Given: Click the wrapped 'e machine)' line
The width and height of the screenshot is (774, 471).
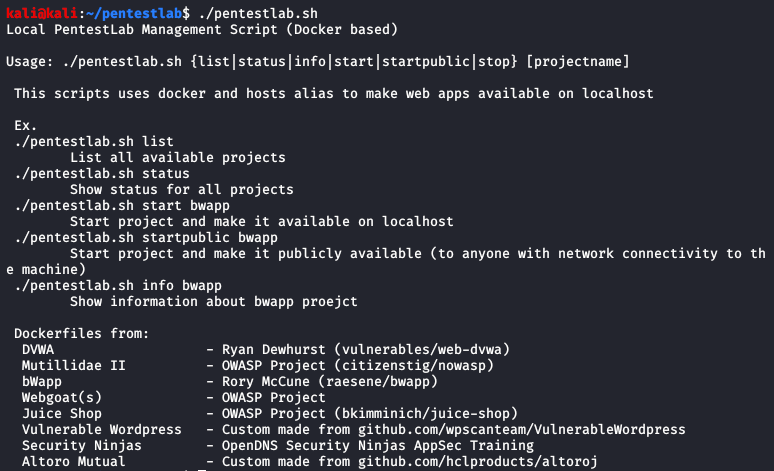Looking at the screenshot, I should pyautogui.click(x=46, y=270).
